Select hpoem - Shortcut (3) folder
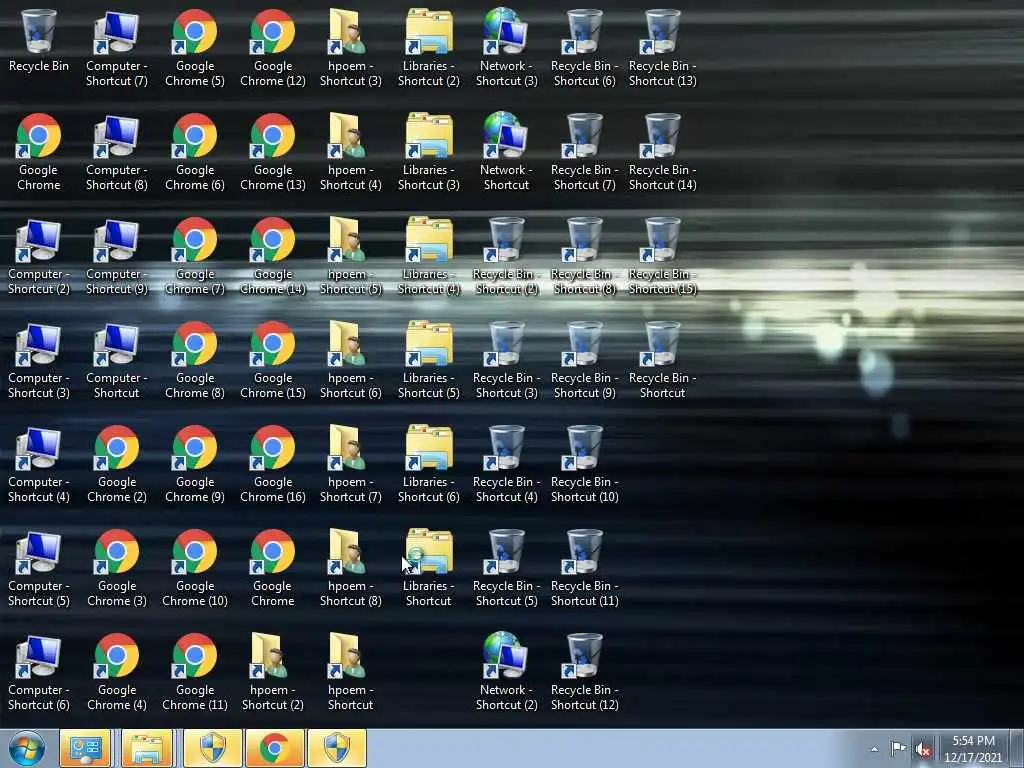Viewport: 1024px width, 768px height. (x=351, y=48)
